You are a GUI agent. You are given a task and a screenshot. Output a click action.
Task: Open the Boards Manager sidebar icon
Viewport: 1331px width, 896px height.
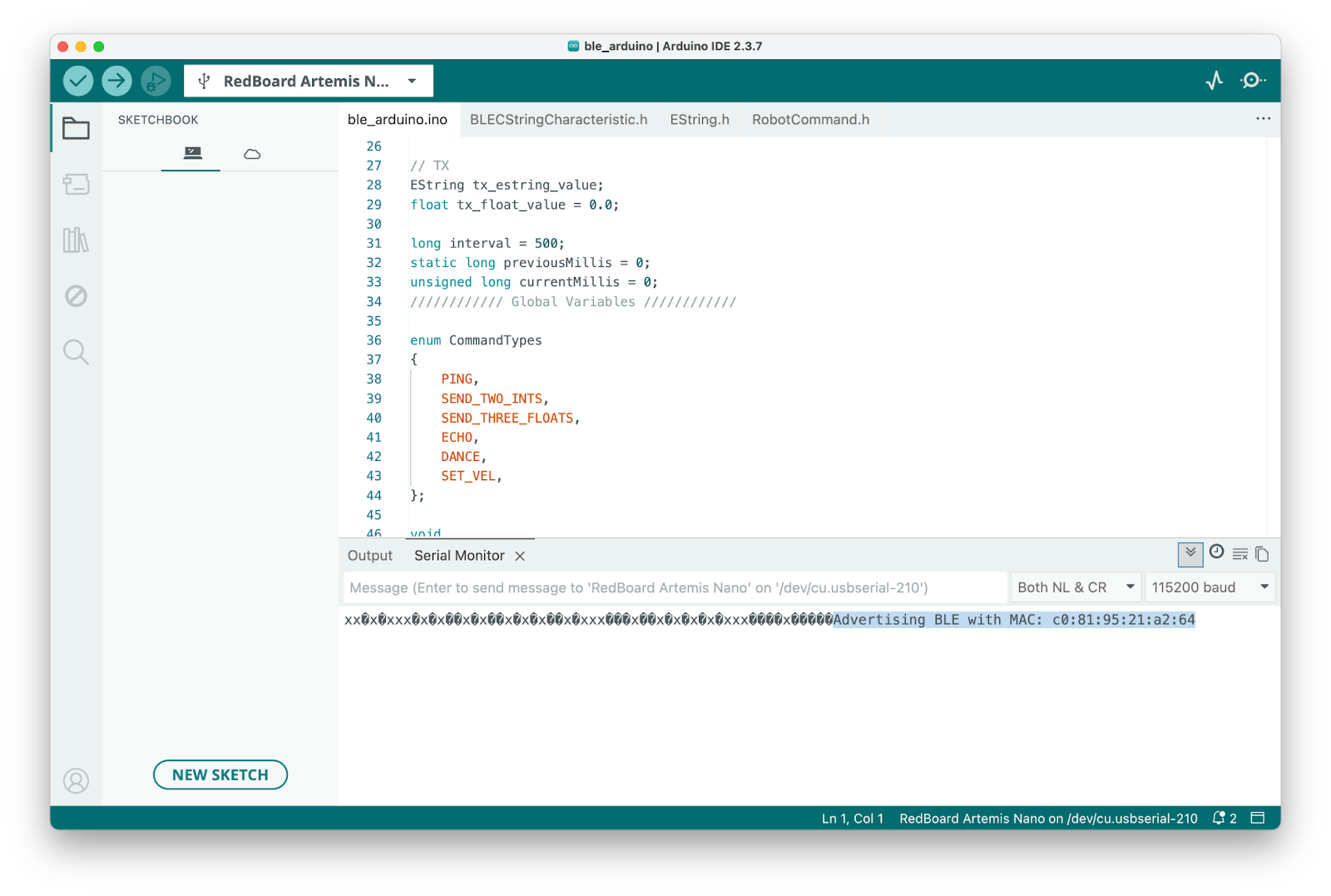pyautogui.click(x=76, y=184)
